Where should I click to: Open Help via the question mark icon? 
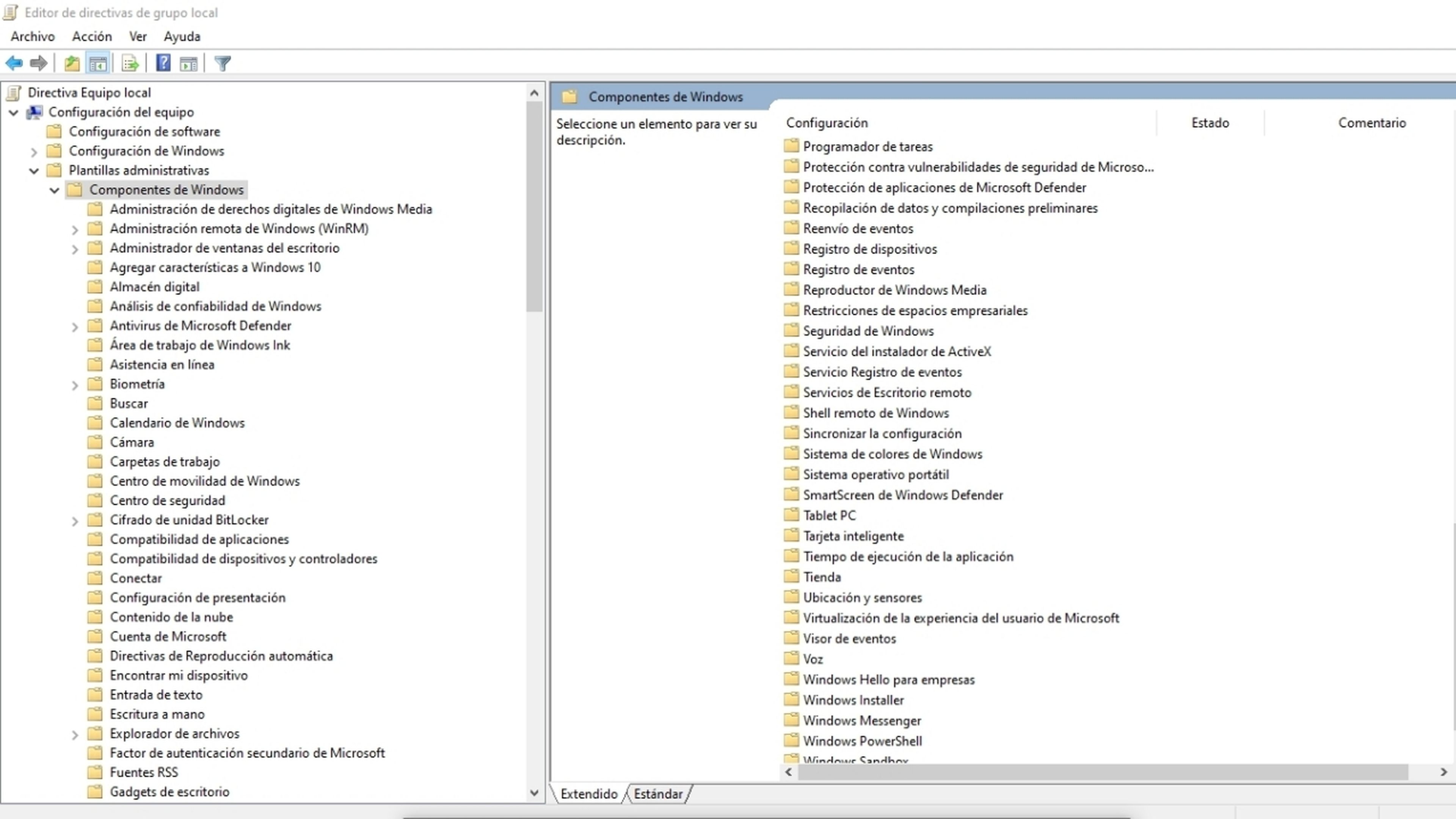click(x=163, y=63)
